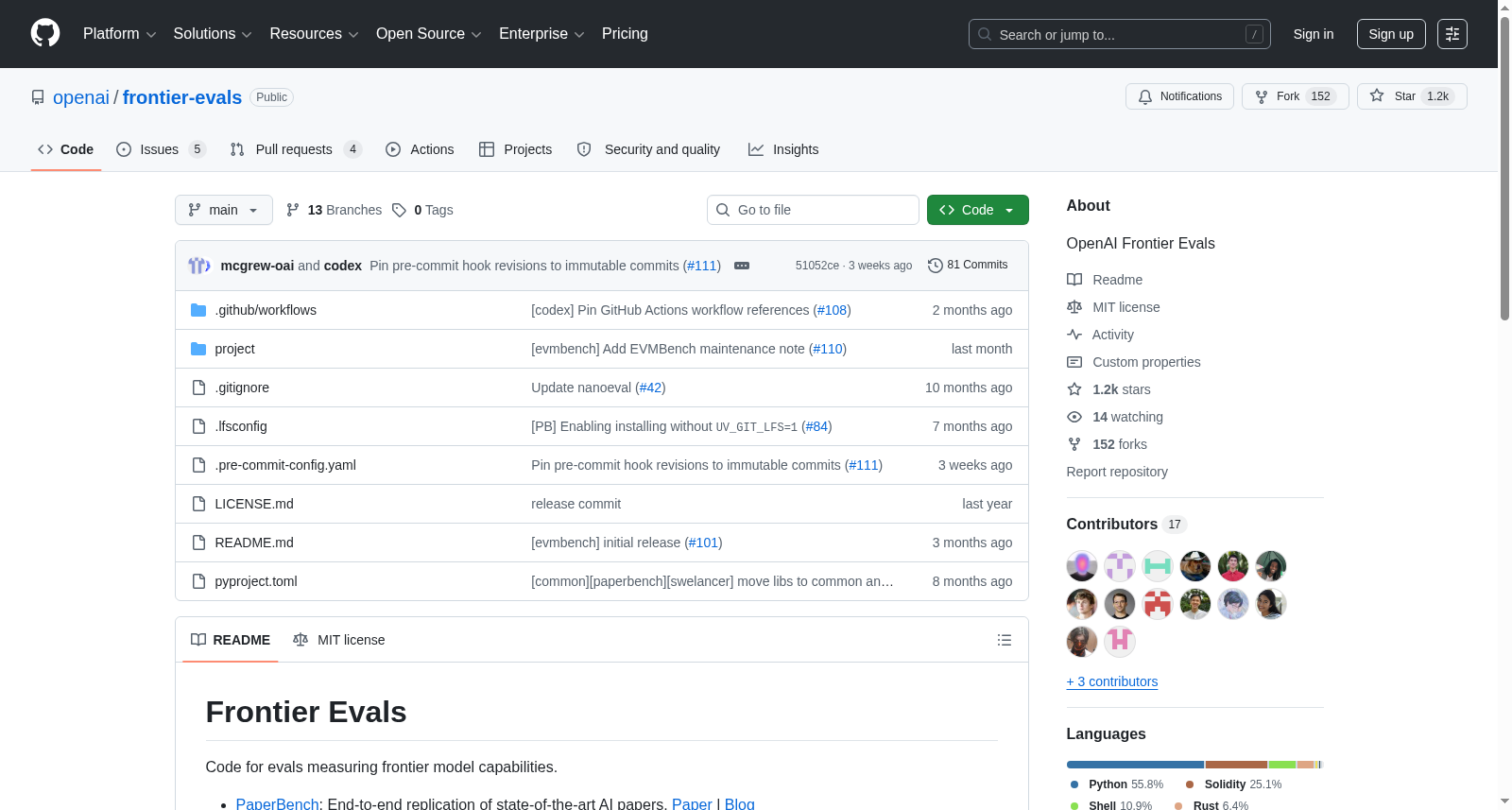Open the frontier-evals repository link

182,97
